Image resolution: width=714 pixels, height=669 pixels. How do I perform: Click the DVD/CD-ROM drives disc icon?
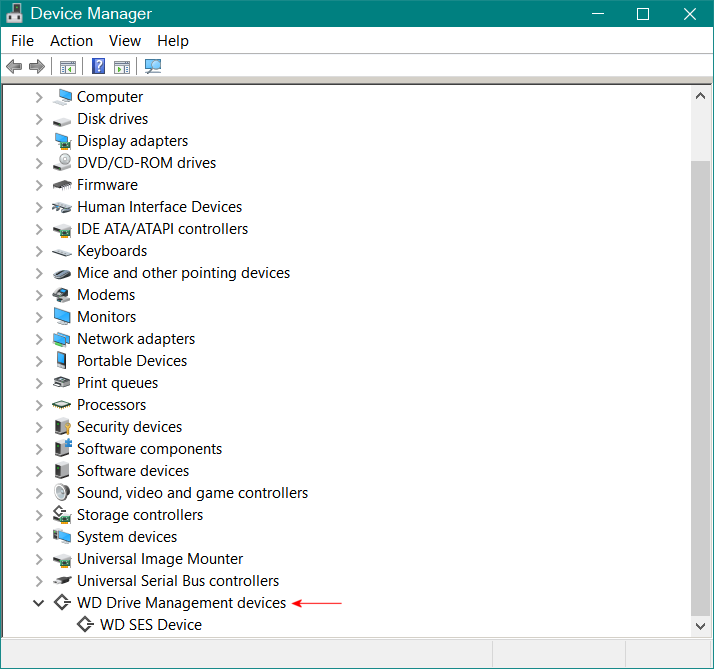[62, 163]
